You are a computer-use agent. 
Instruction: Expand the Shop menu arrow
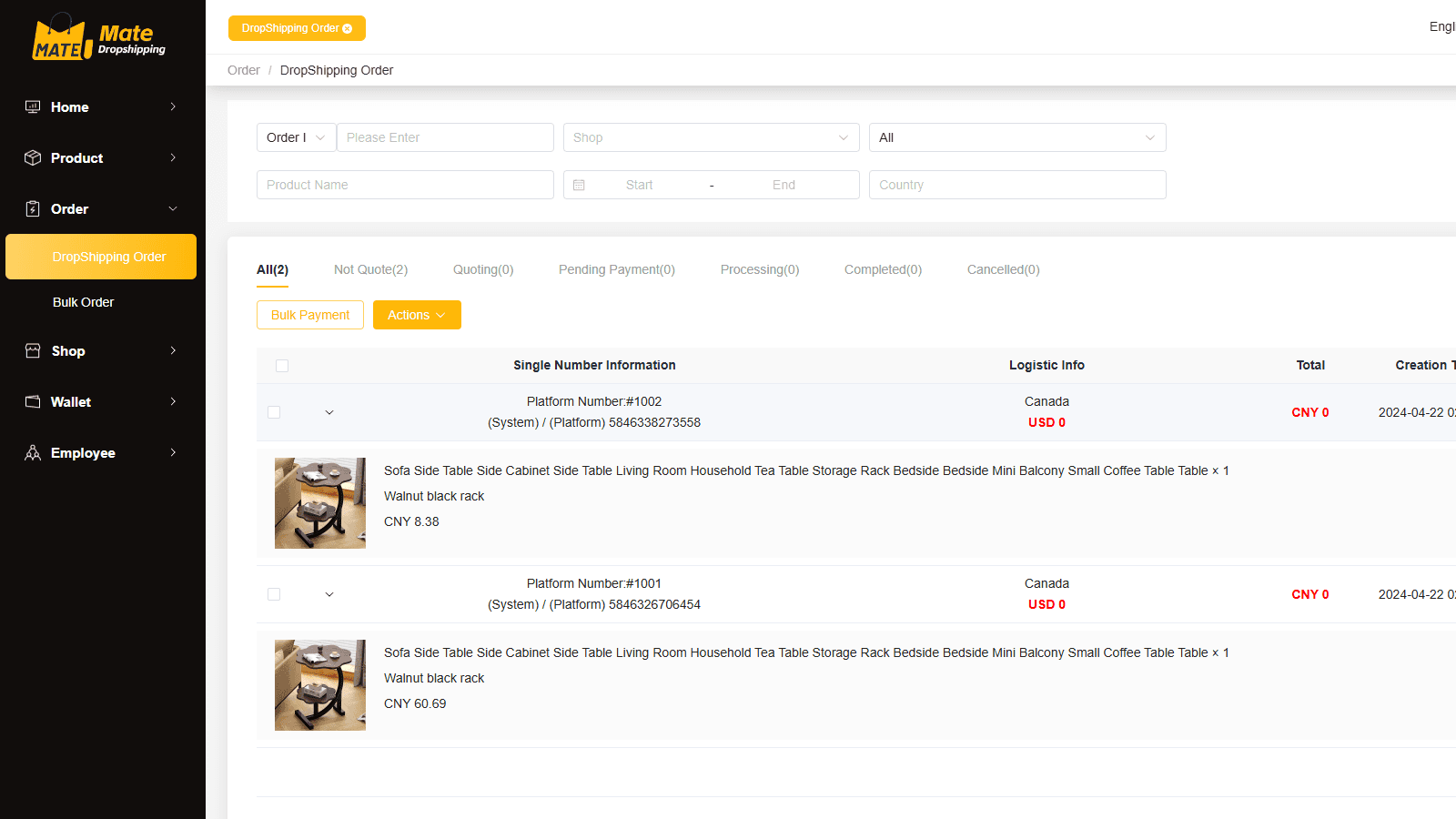coord(173,350)
